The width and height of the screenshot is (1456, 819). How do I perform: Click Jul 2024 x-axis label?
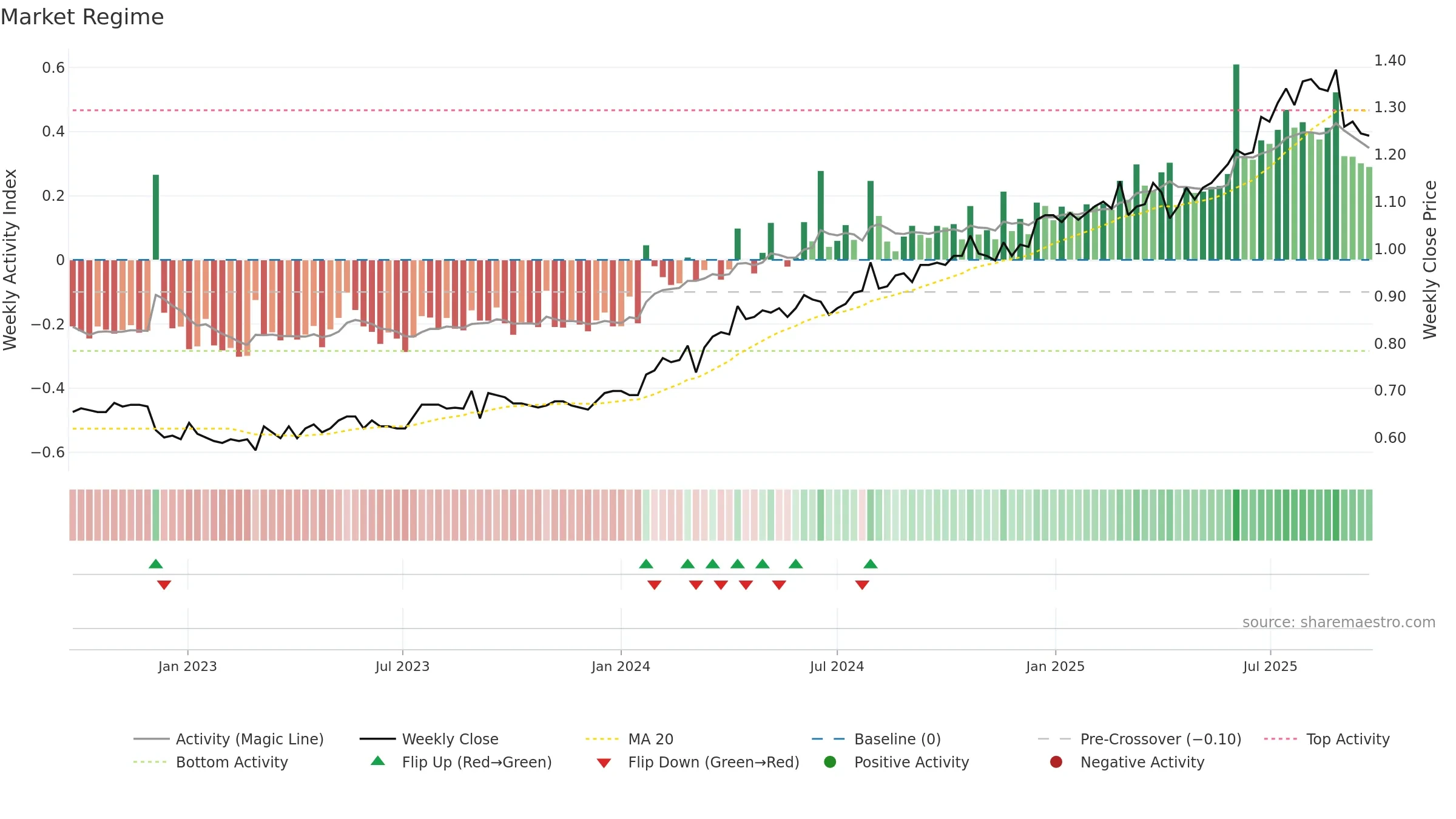837,666
